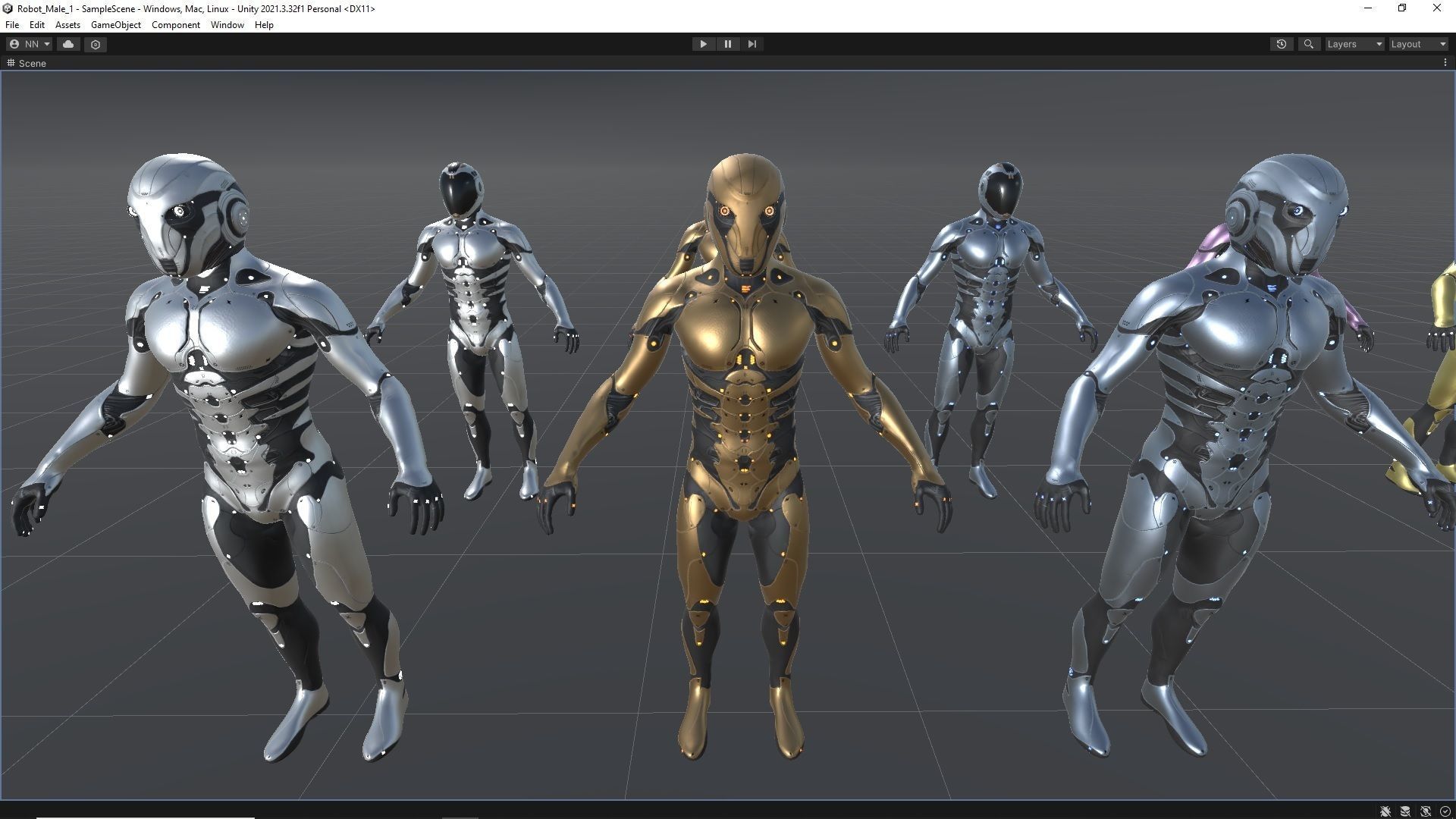This screenshot has width=1456, height=819.
Task: Open the Help menu
Action: coord(264,25)
